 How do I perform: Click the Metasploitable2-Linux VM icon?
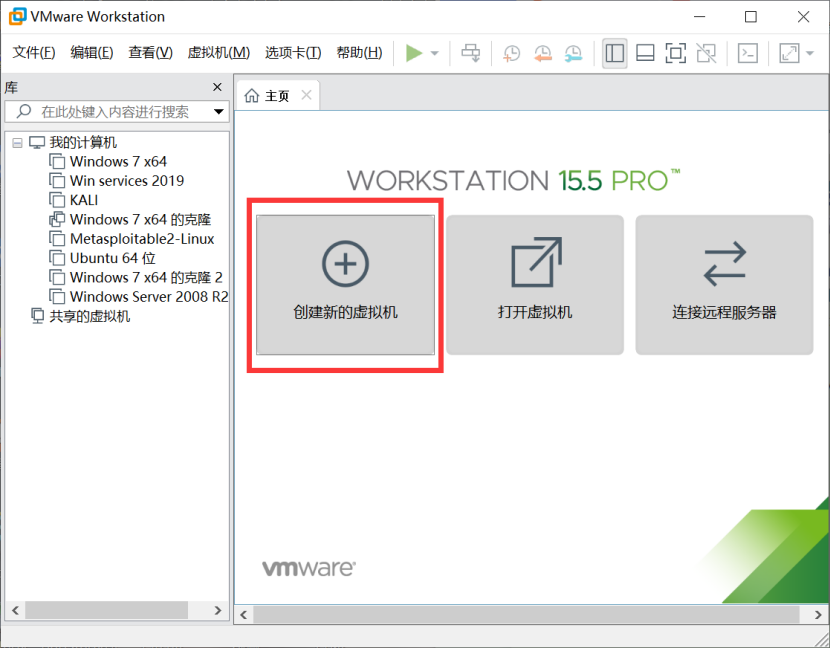pos(57,239)
